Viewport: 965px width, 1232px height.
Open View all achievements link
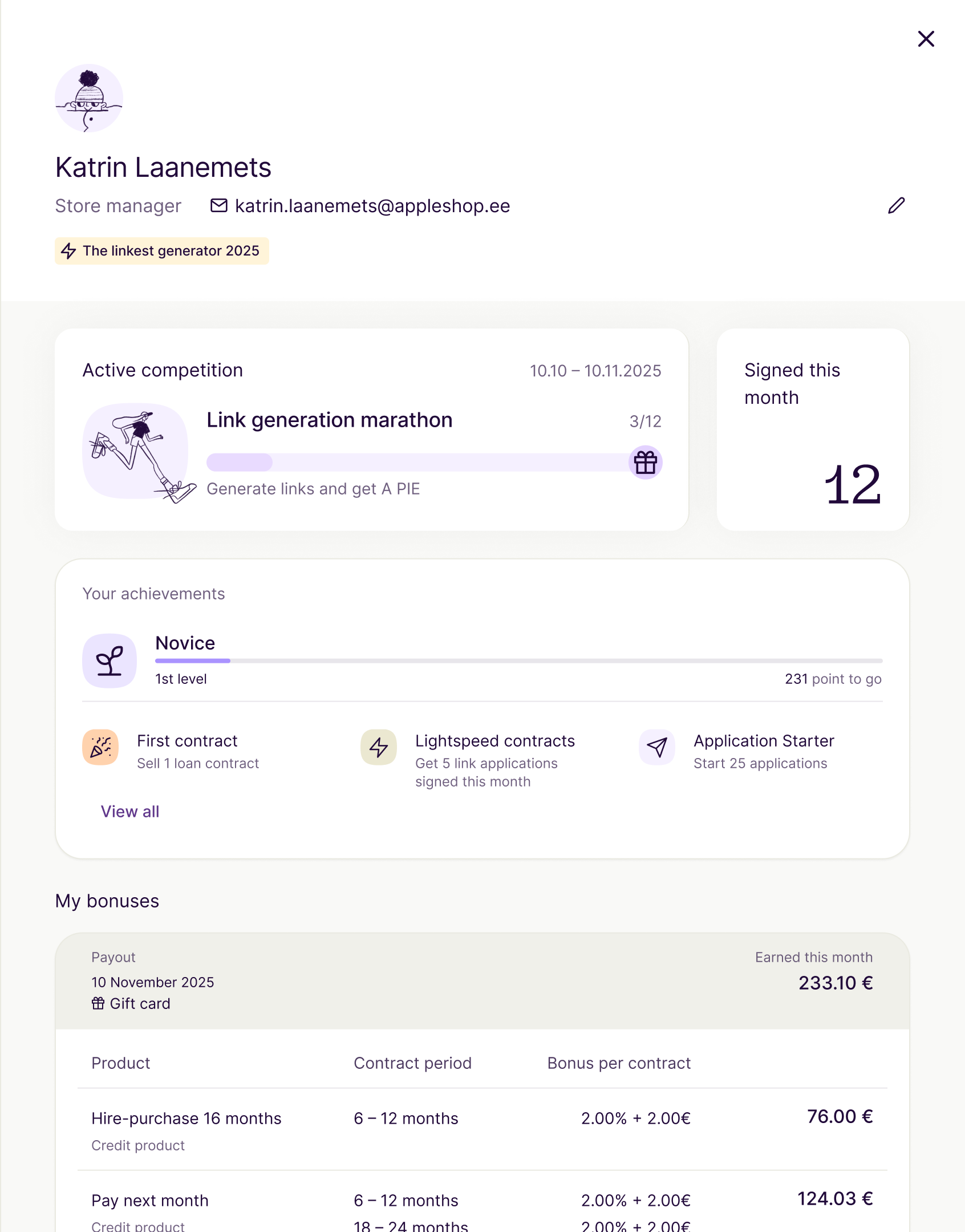pyautogui.click(x=130, y=812)
